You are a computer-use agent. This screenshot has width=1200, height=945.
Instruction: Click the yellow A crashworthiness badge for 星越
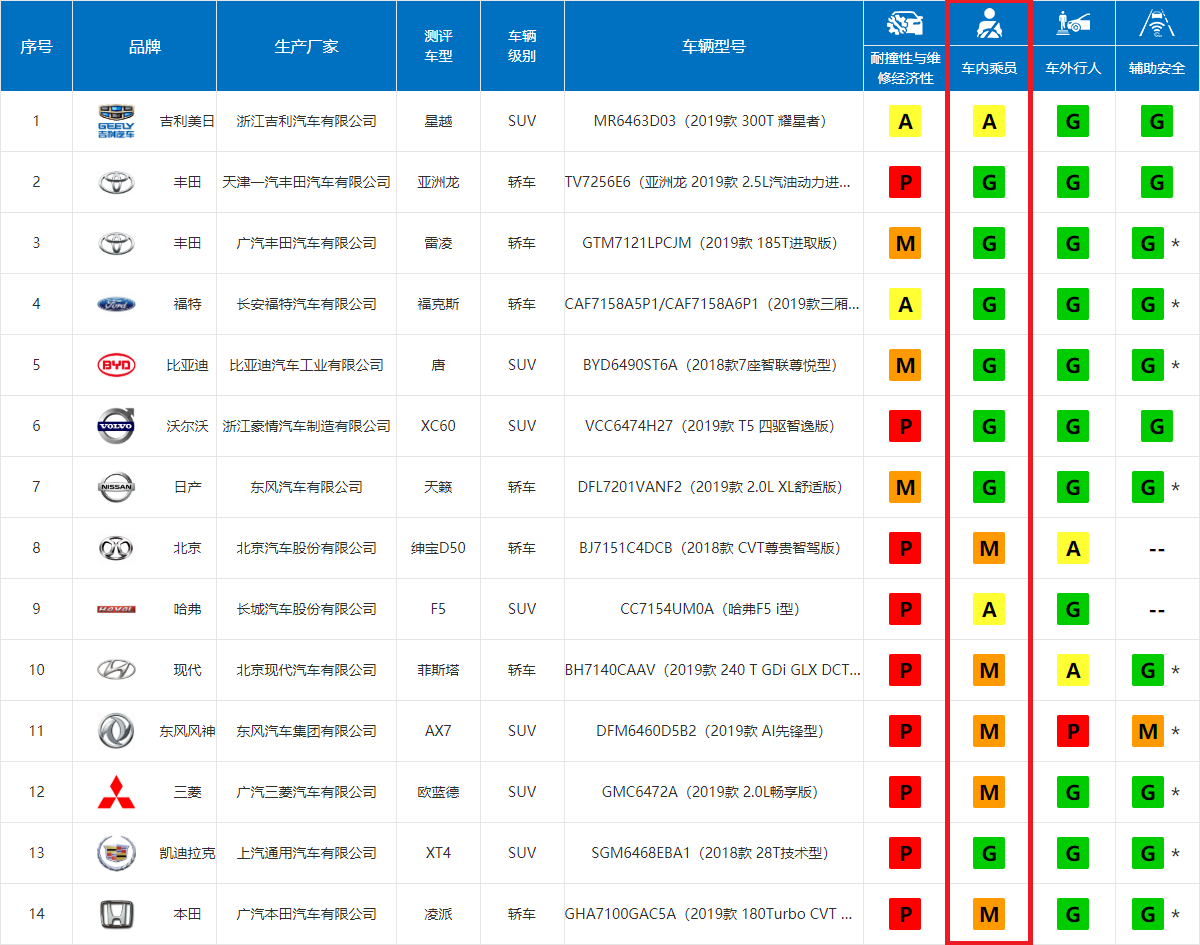click(x=905, y=122)
